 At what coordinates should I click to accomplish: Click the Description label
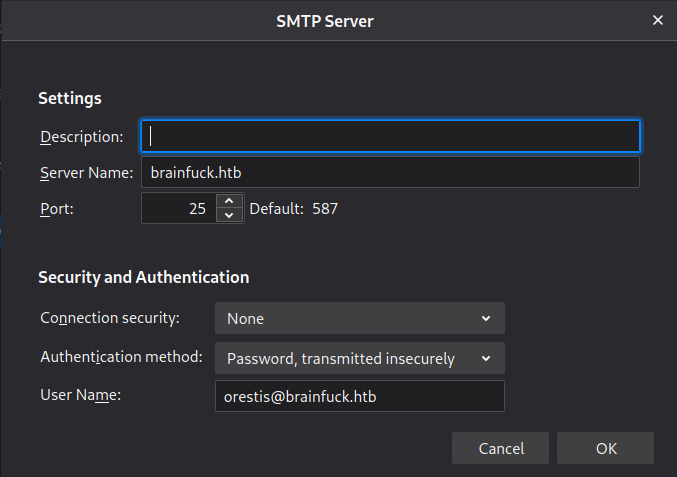pos(82,137)
